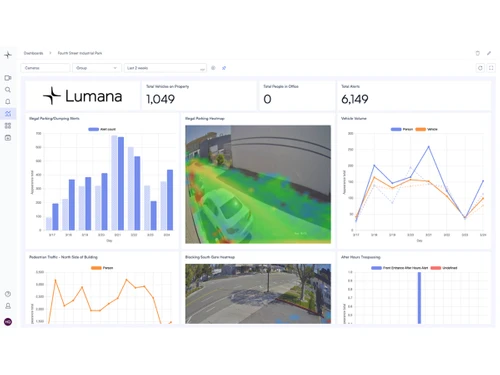Viewport: 500px width, 375px height.
Task: Click the Illegal Parking Heatmap camera image
Action: (x=258, y=184)
